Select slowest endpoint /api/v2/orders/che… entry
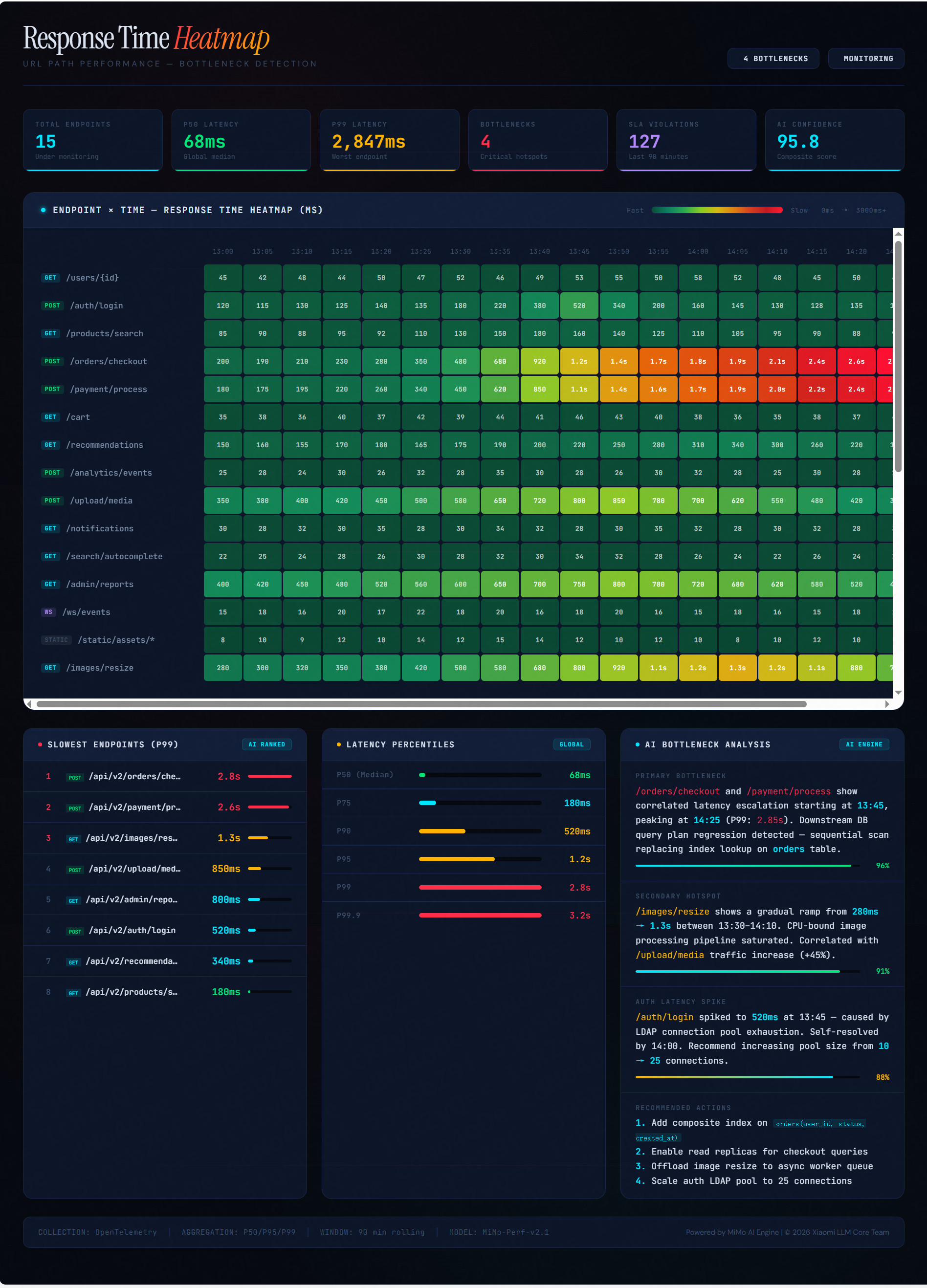The image size is (927, 1288). (x=165, y=776)
